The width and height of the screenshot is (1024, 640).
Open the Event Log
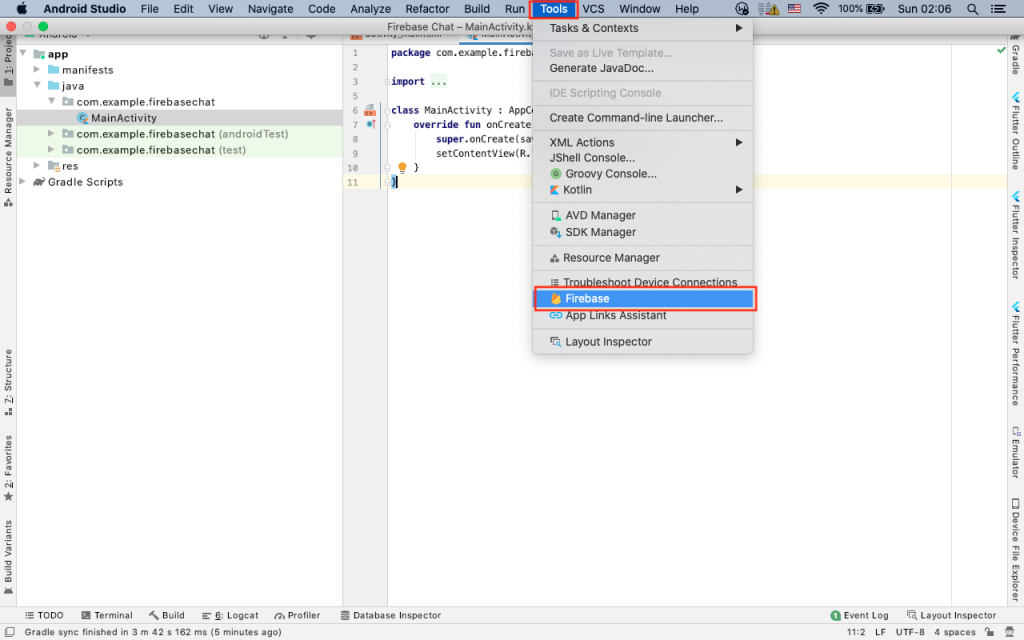859,615
